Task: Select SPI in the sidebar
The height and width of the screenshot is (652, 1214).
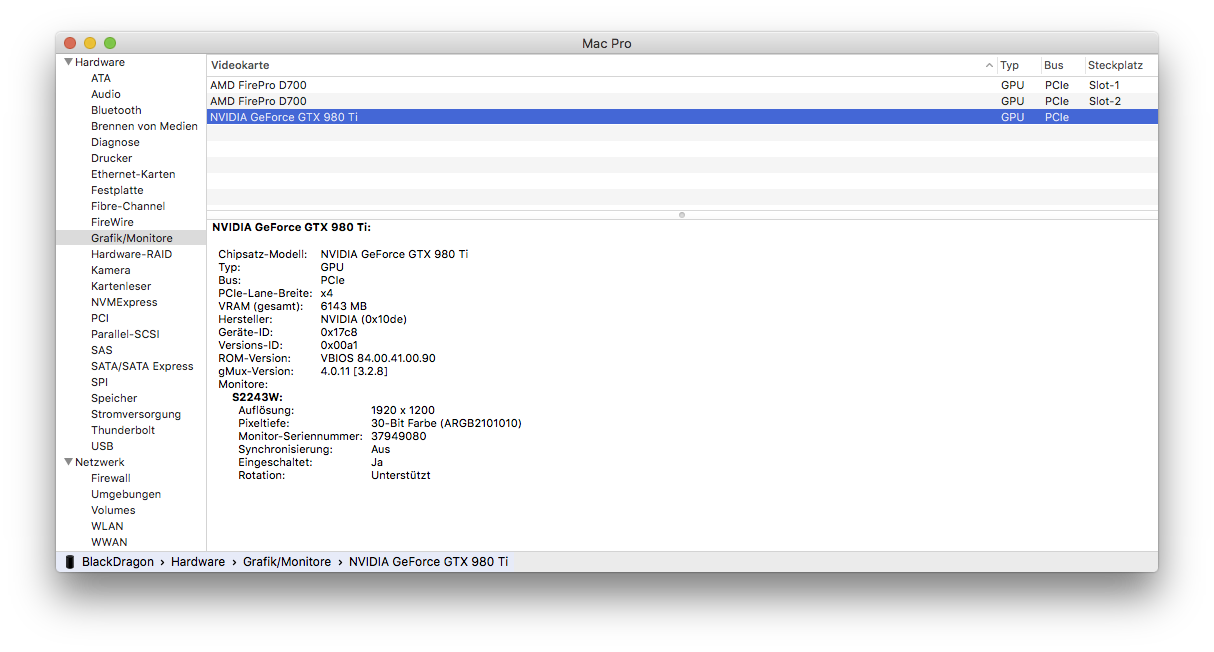Action: [x=99, y=382]
